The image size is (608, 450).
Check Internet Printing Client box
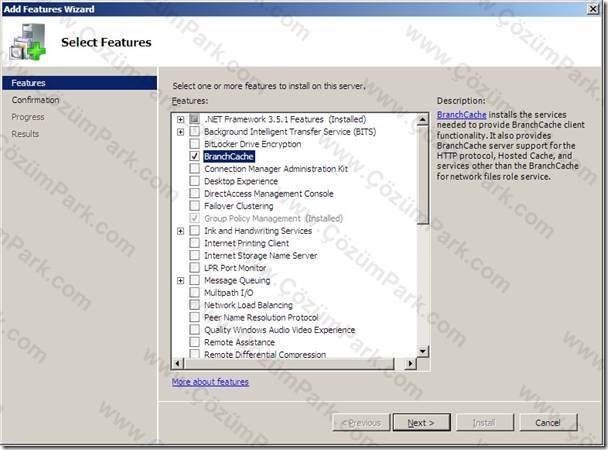point(195,243)
